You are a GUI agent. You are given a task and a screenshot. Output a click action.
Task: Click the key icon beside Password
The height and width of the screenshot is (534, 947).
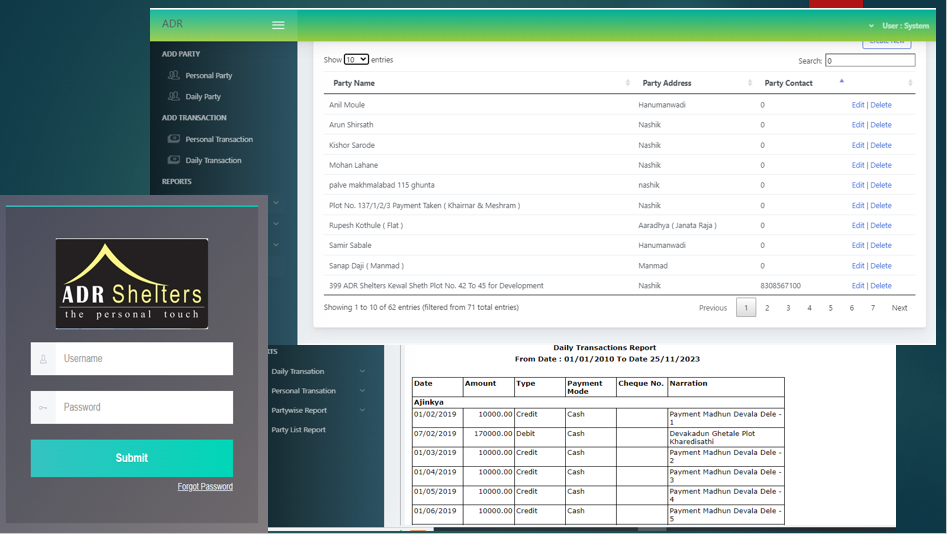pos(43,407)
